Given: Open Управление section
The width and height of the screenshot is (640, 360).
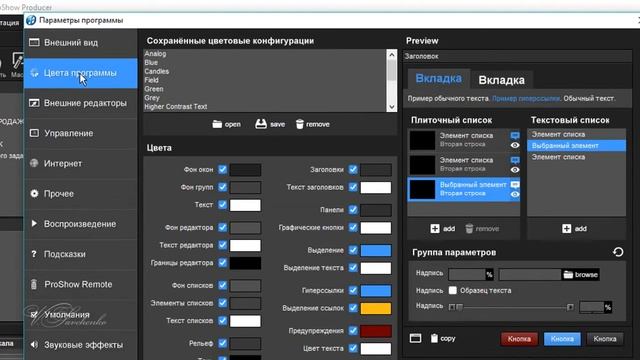Looking at the screenshot, I should coord(81,133).
